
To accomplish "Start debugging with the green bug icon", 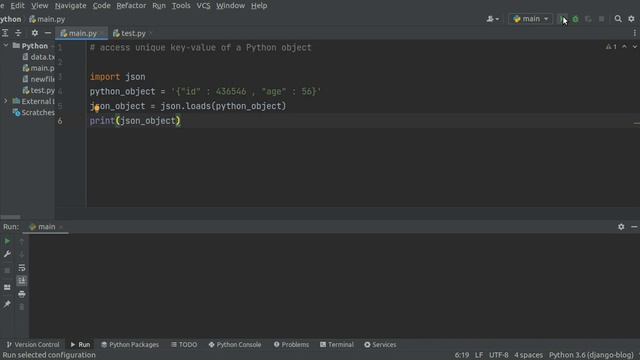I will point(576,19).
